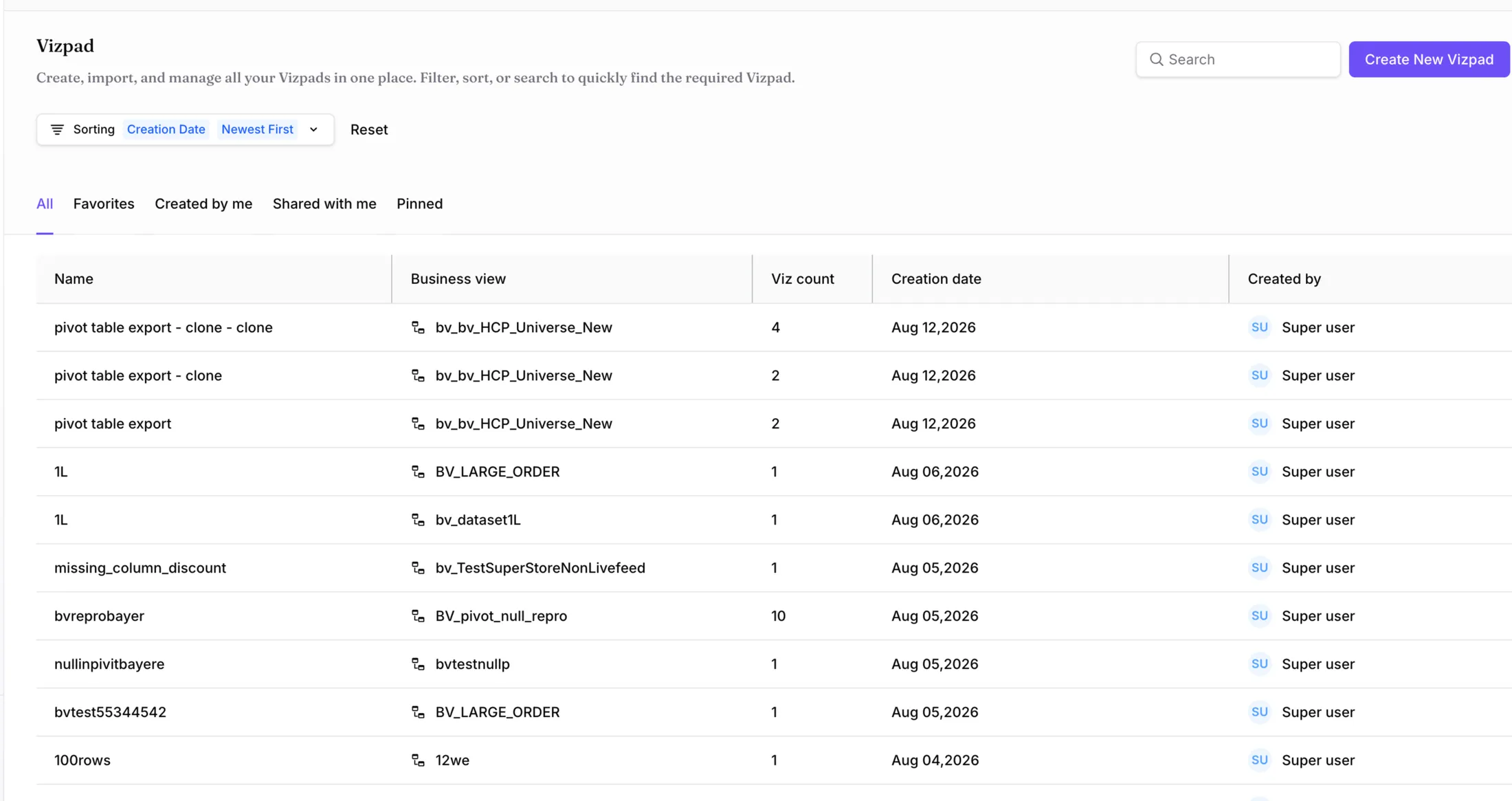Open the Newest First sort order chip
The image size is (1512, 801).
(x=257, y=129)
